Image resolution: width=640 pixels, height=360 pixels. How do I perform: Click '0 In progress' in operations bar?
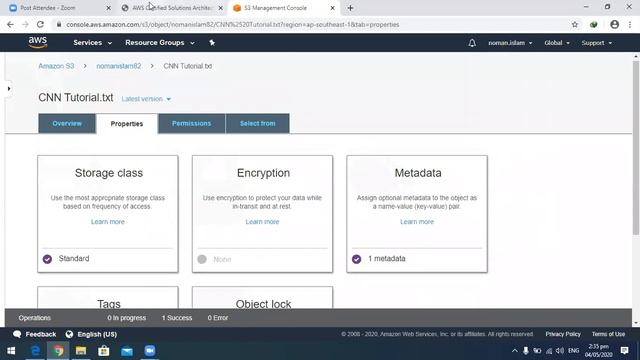click(127, 318)
